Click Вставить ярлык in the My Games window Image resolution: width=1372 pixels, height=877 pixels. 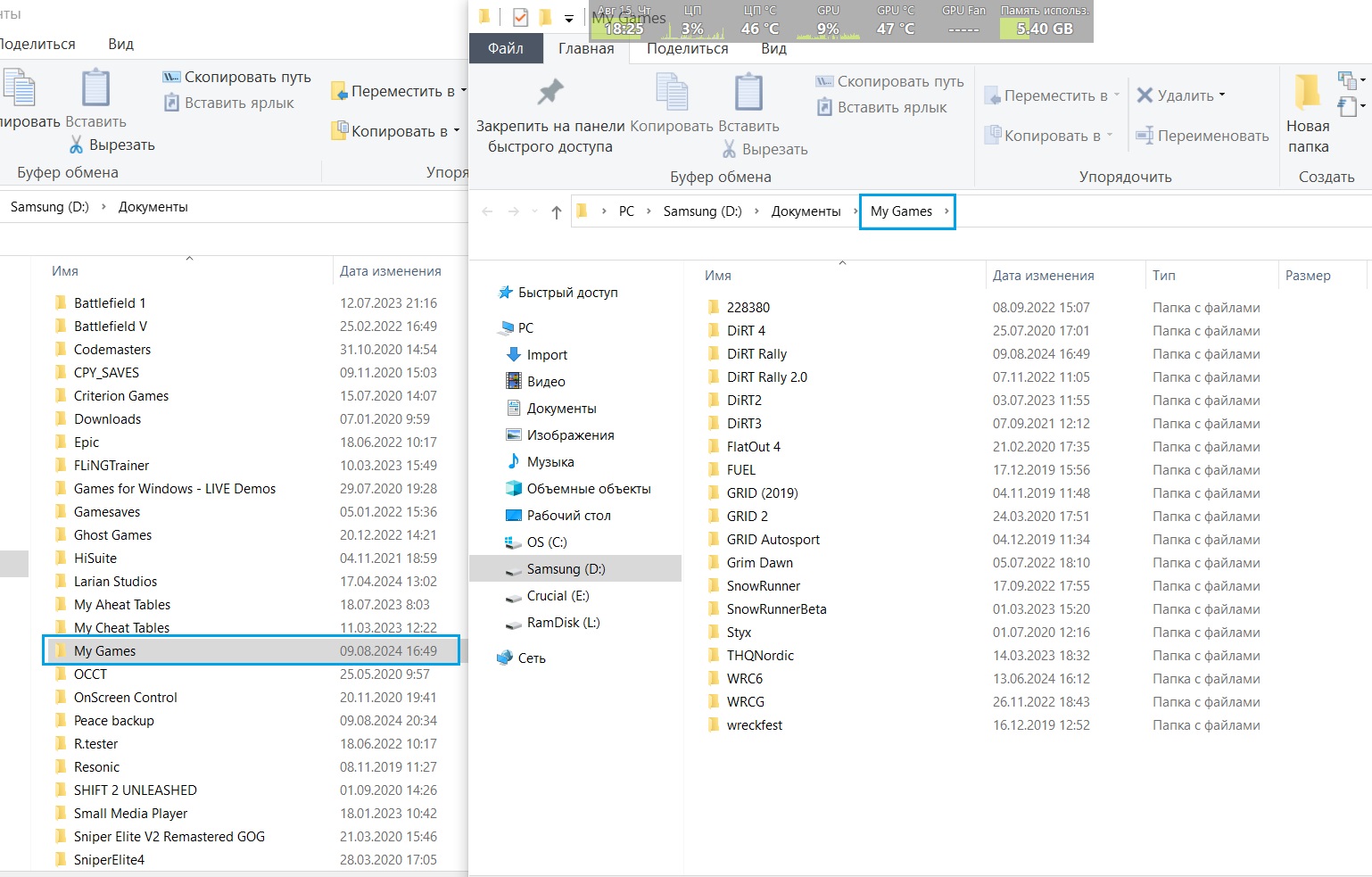click(881, 107)
